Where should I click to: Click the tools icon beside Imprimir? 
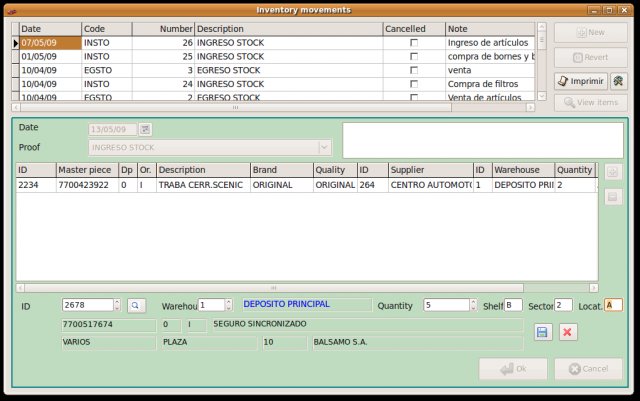point(618,81)
